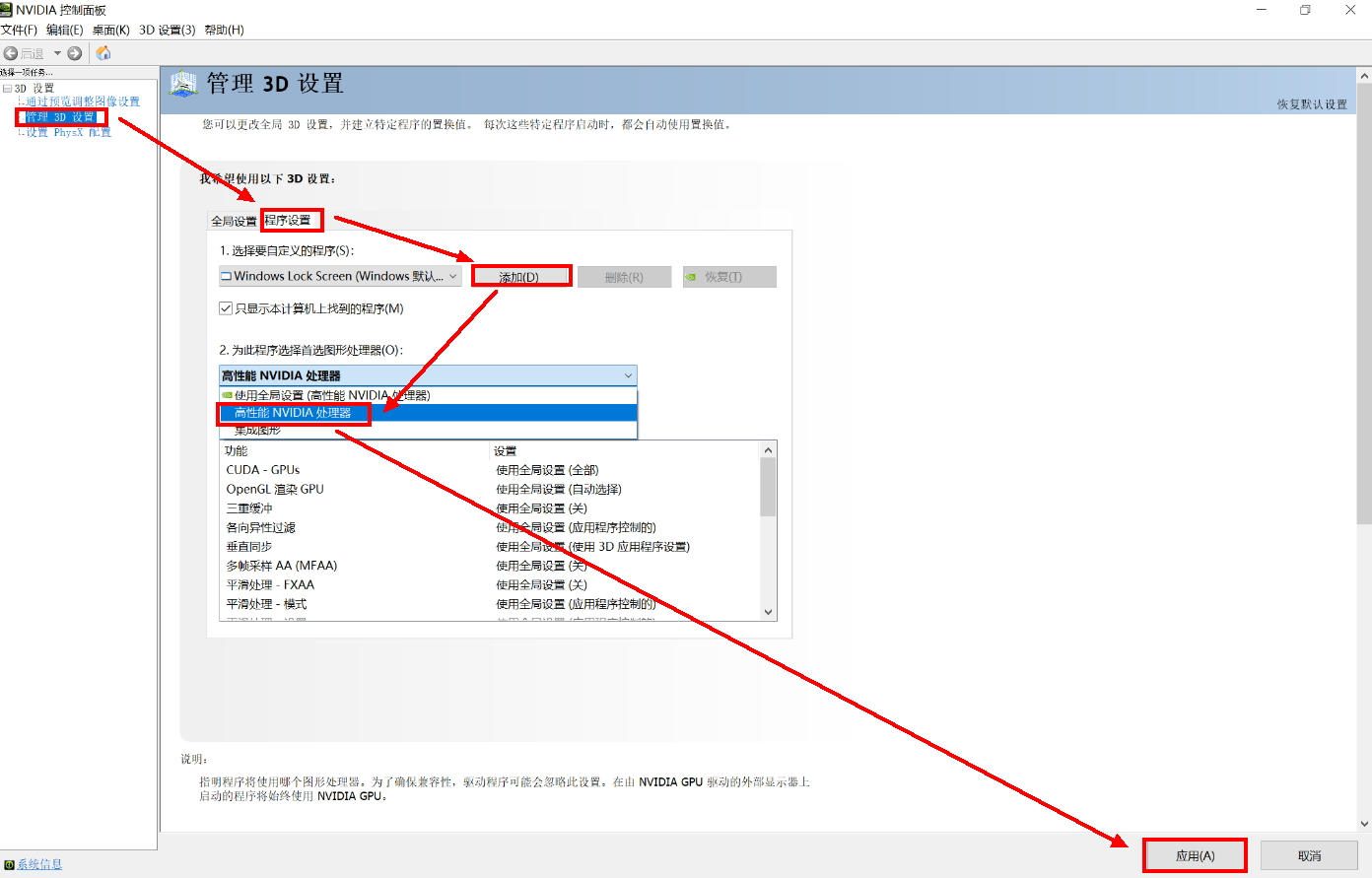Open the 系统信息 link
The image size is (1372, 878).
39,865
